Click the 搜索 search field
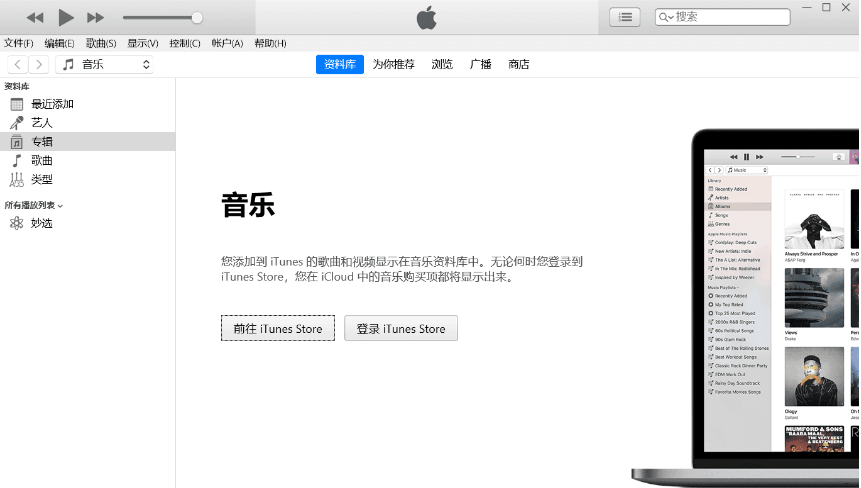861x488 pixels. (723, 17)
